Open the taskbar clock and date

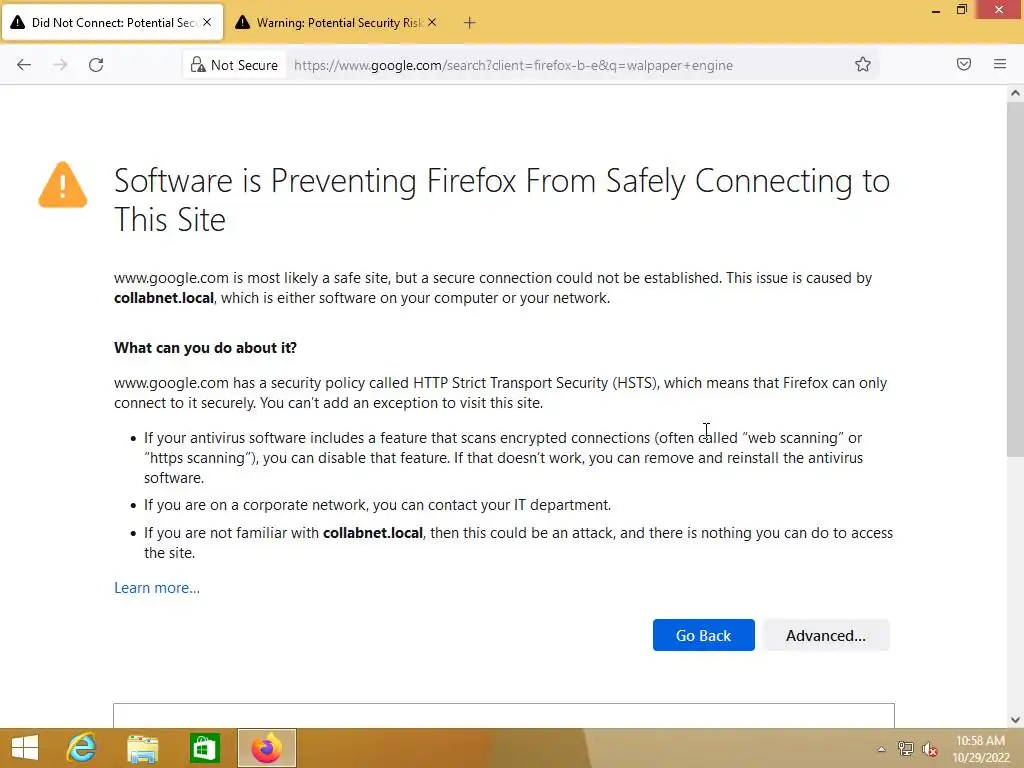point(981,748)
